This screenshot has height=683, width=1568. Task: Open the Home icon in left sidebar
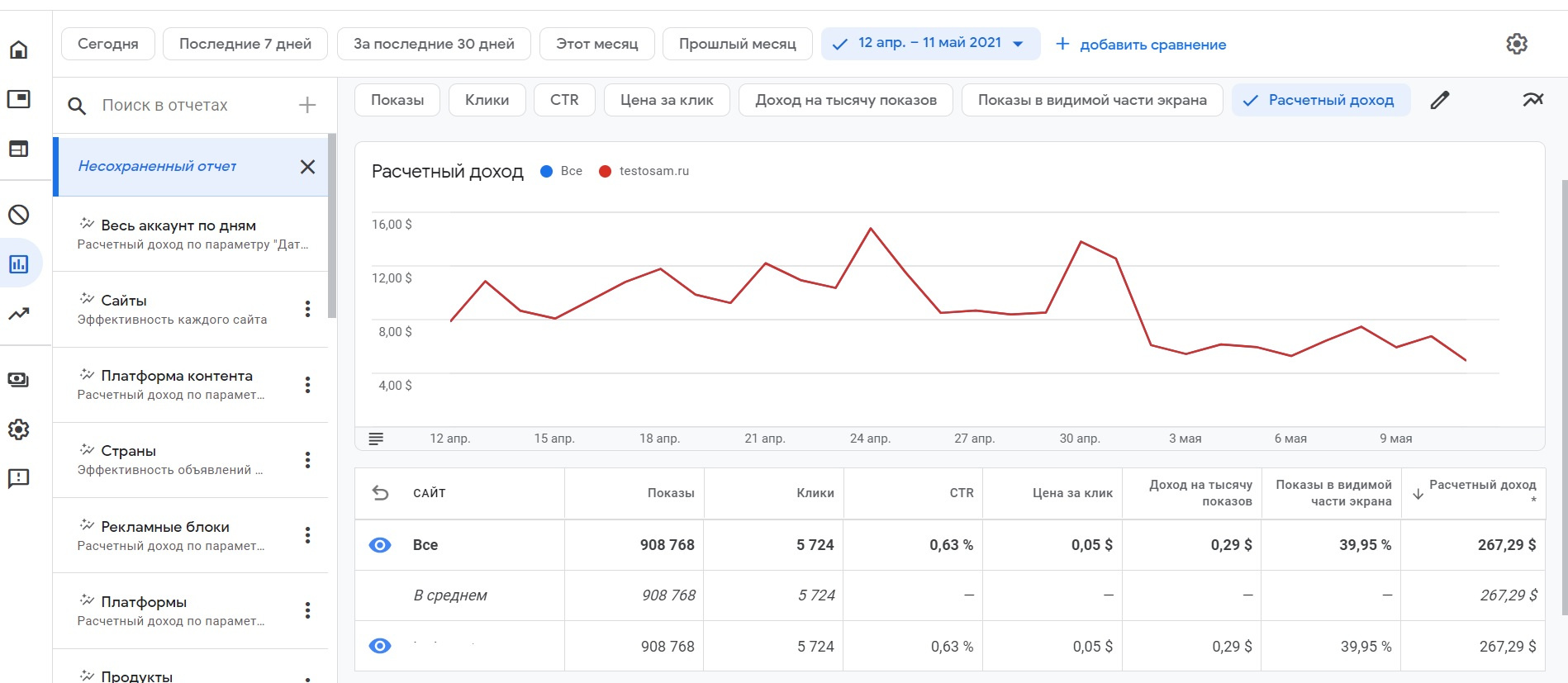[18, 50]
